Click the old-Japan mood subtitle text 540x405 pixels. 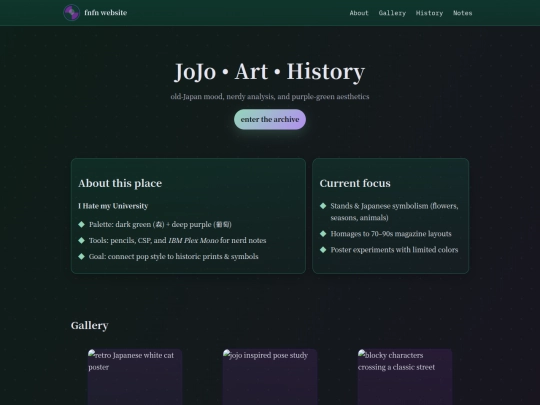[x=270, y=97]
